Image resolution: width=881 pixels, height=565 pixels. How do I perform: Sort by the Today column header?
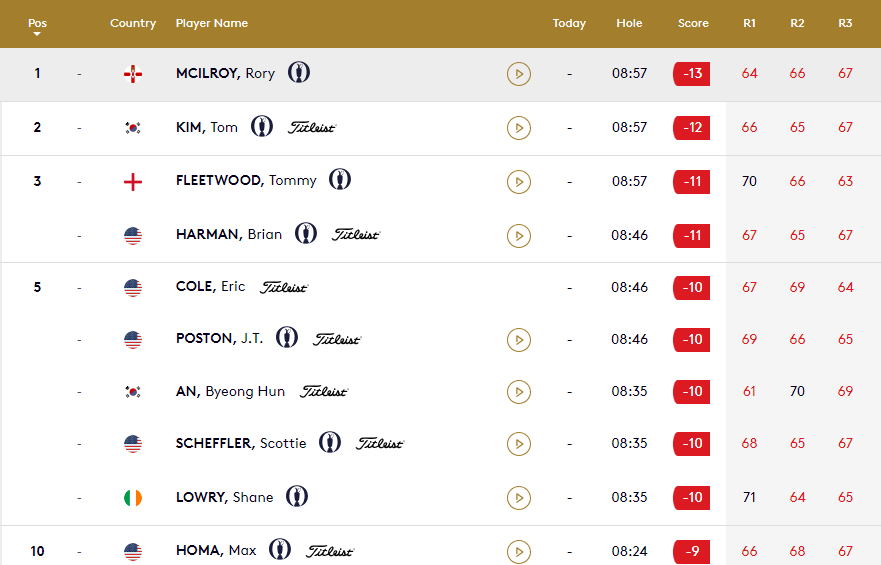tap(569, 23)
